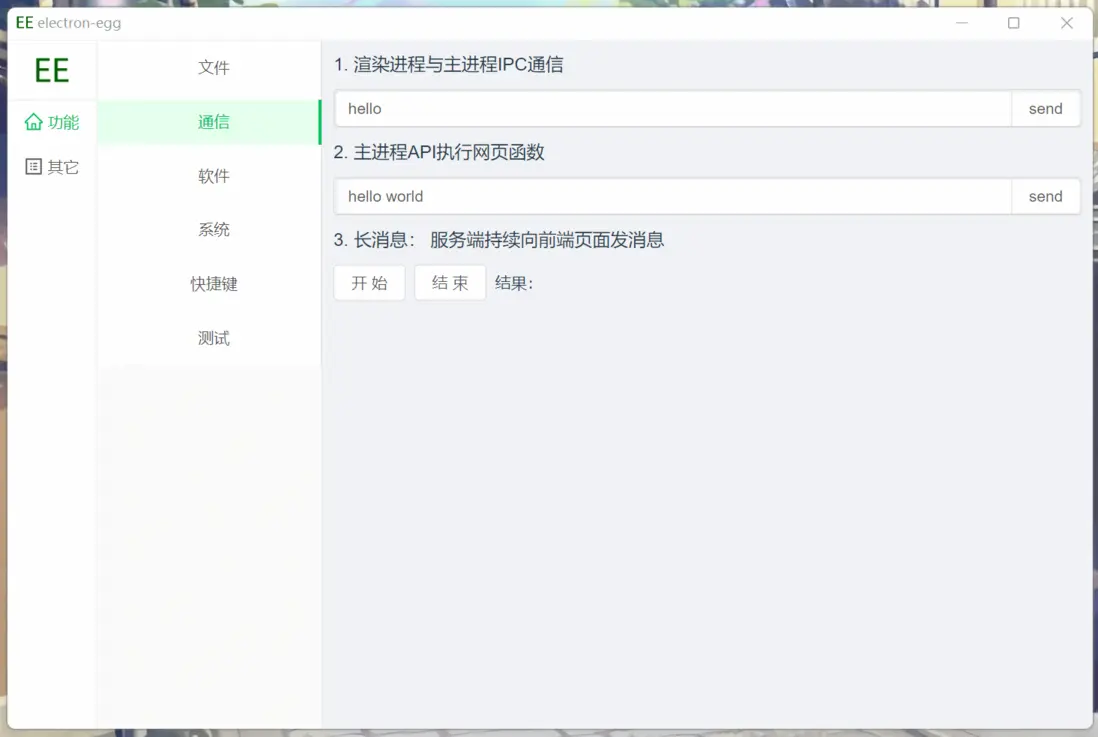The height and width of the screenshot is (737, 1098).
Task: Focus the hello world input field
Action: pos(673,196)
